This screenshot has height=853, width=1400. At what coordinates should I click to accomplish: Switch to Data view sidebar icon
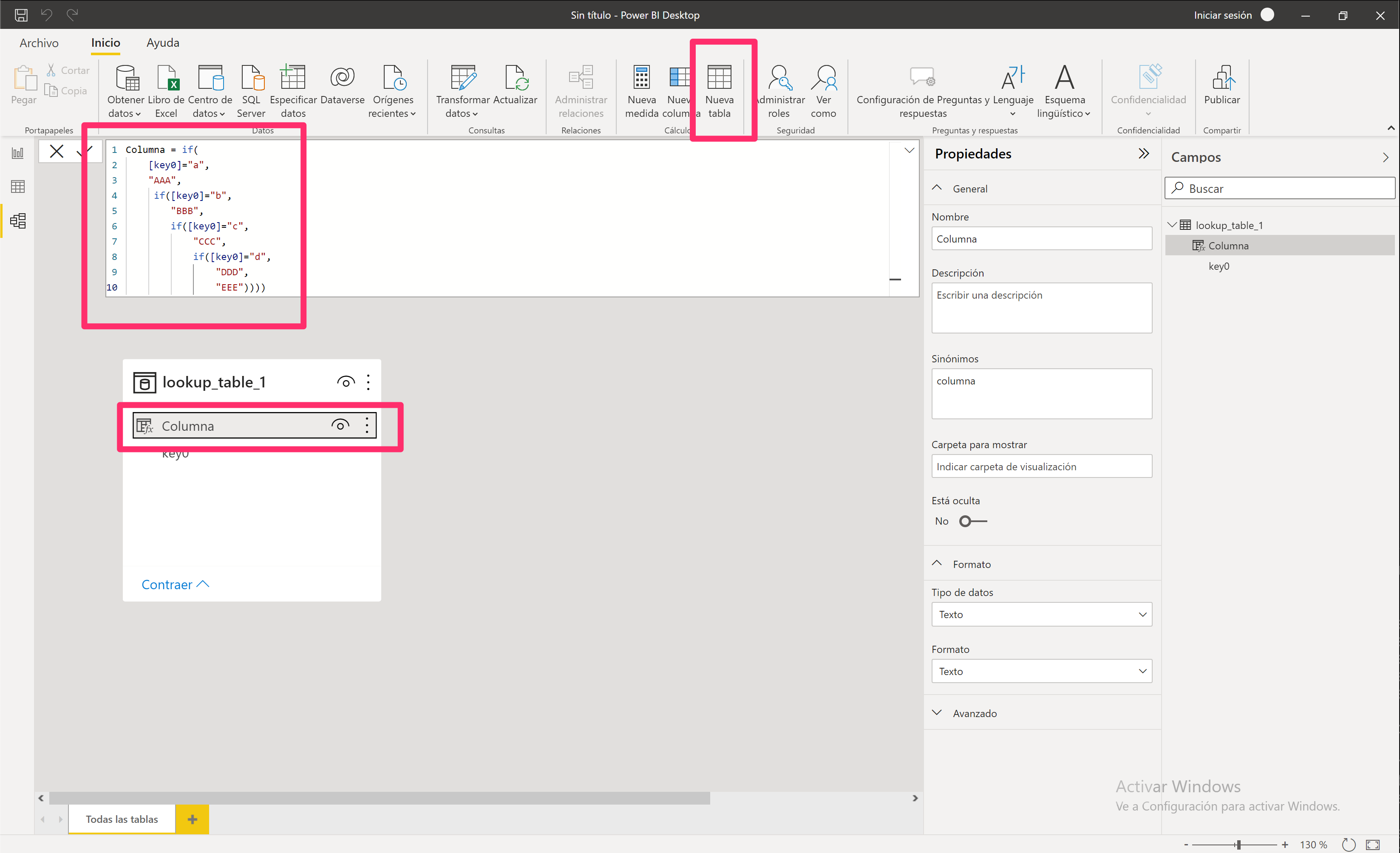pos(17,186)
